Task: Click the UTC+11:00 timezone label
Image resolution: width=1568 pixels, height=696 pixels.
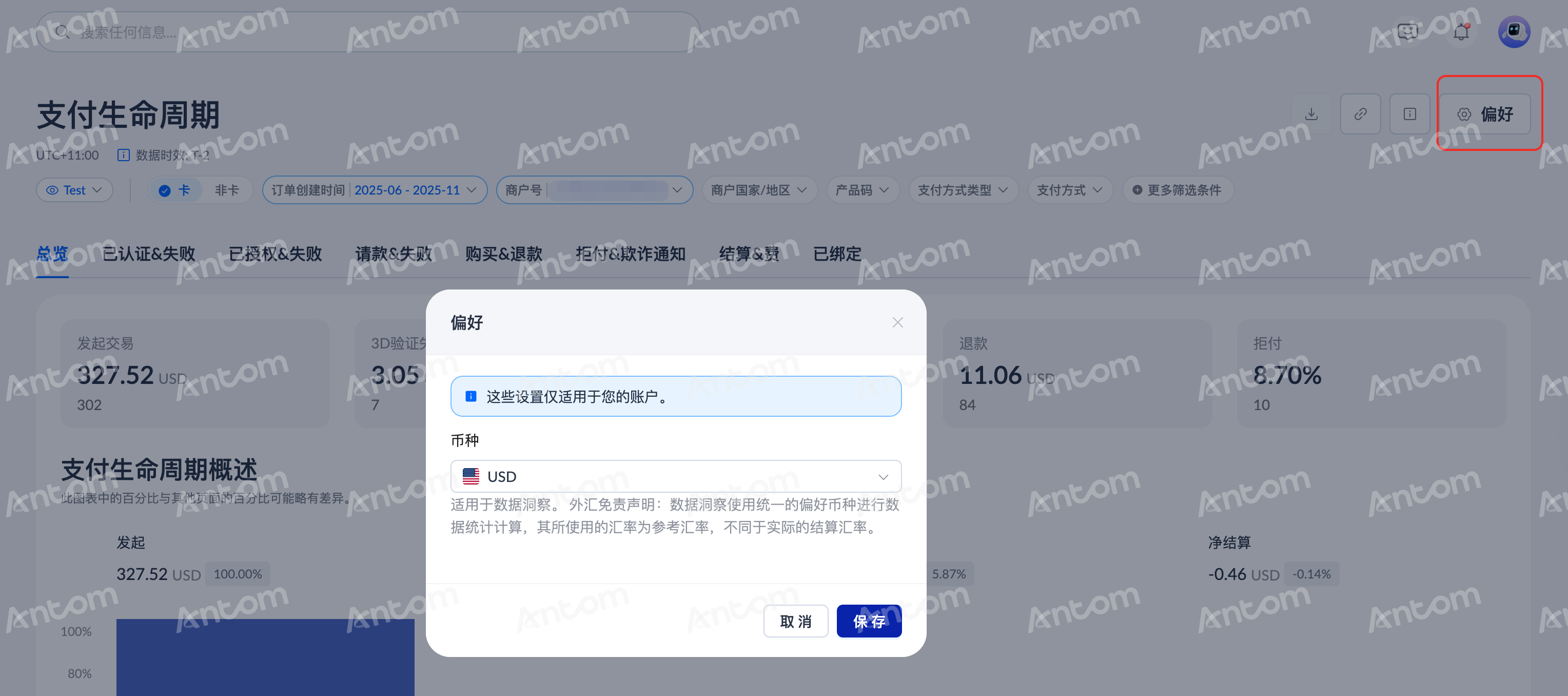Action: [67, 156]
